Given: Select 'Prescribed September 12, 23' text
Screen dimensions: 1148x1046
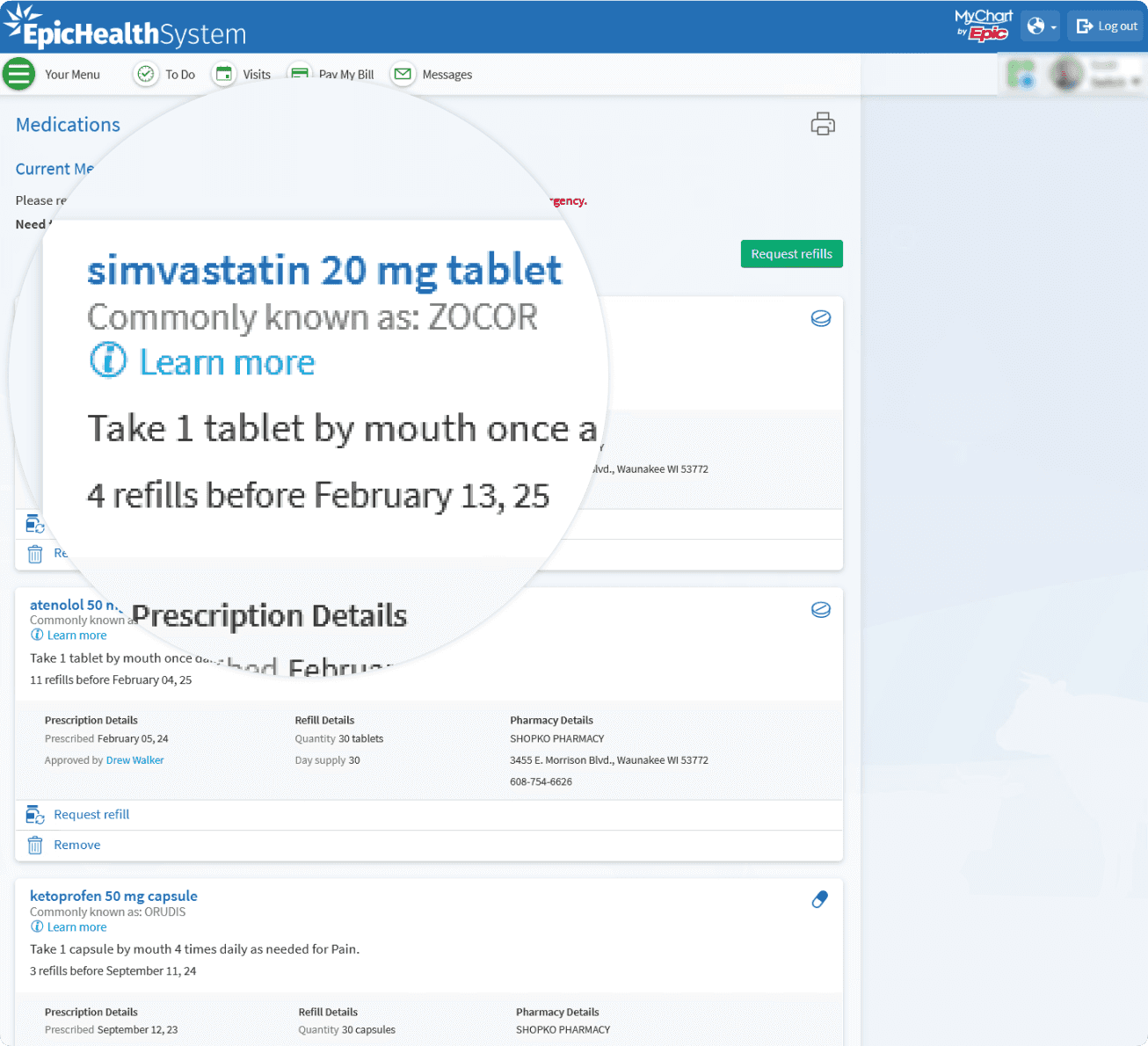Looking at the screenshot, I should 111,1030.
